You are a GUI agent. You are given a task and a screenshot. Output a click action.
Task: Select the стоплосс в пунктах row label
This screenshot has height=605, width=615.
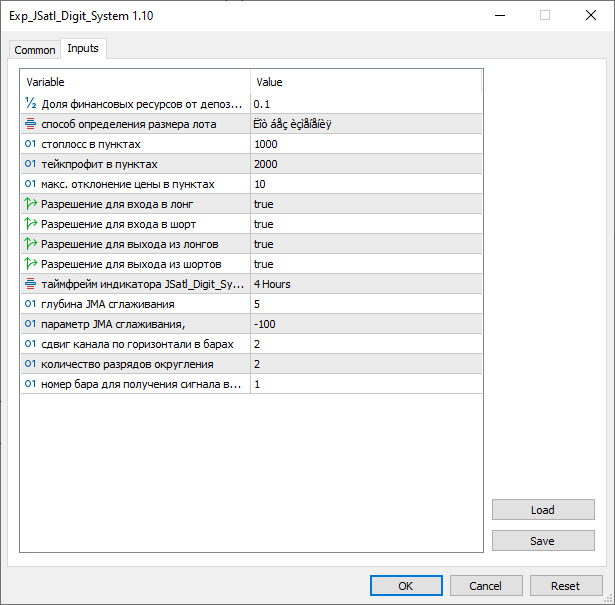coord(91,144)
